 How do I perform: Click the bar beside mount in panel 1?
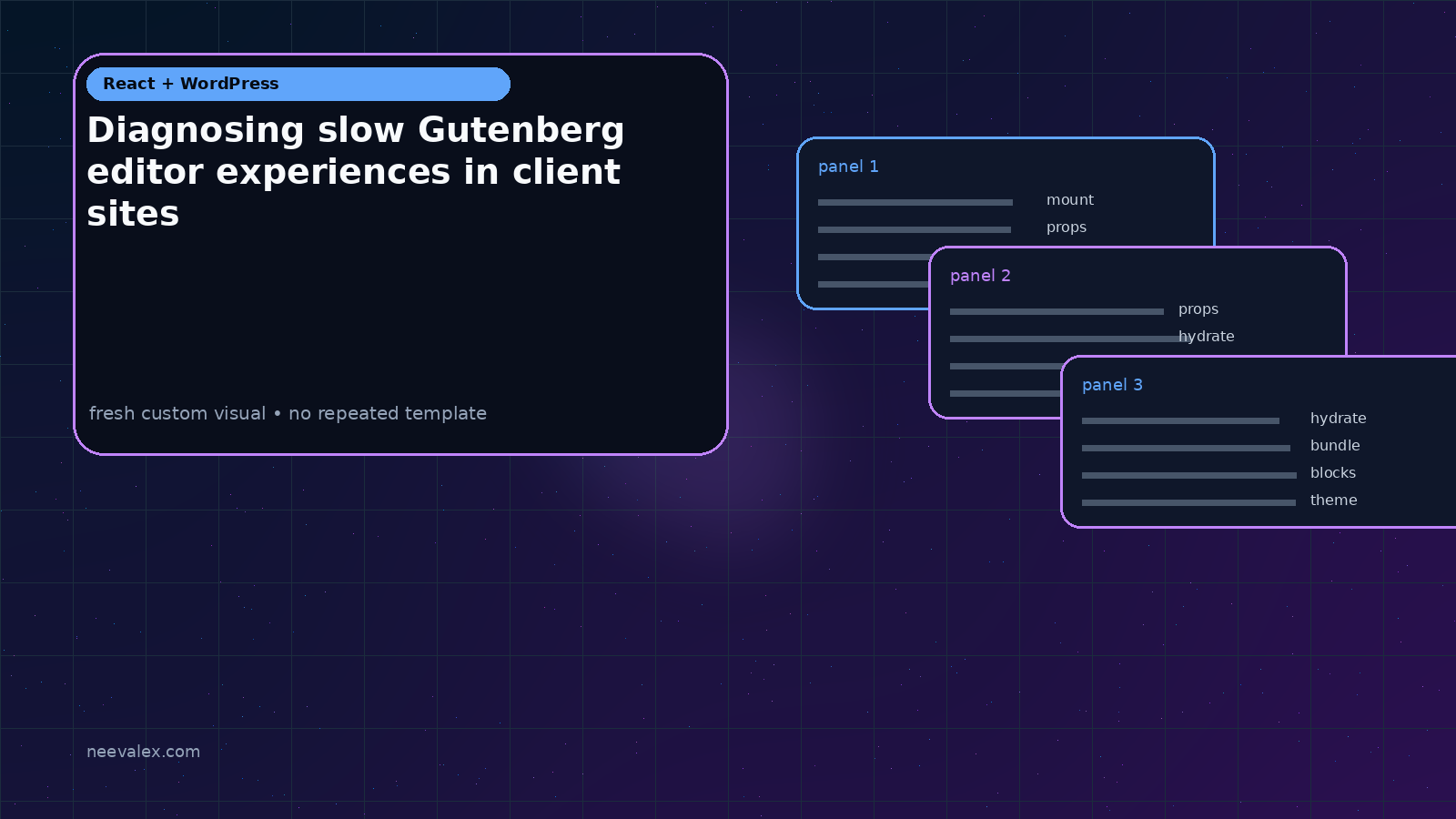pos(915,202)
